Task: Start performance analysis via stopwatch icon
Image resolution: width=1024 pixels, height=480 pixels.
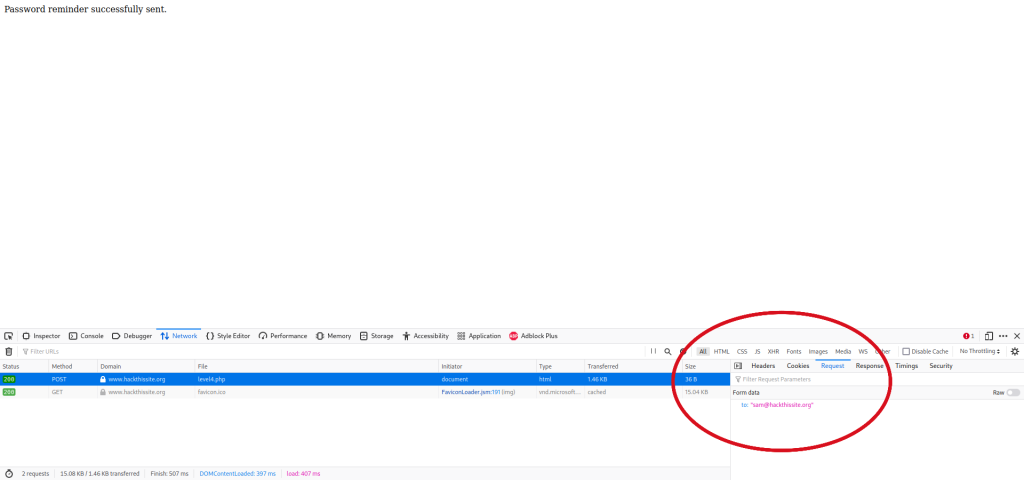Action: [x=9, y=473]
